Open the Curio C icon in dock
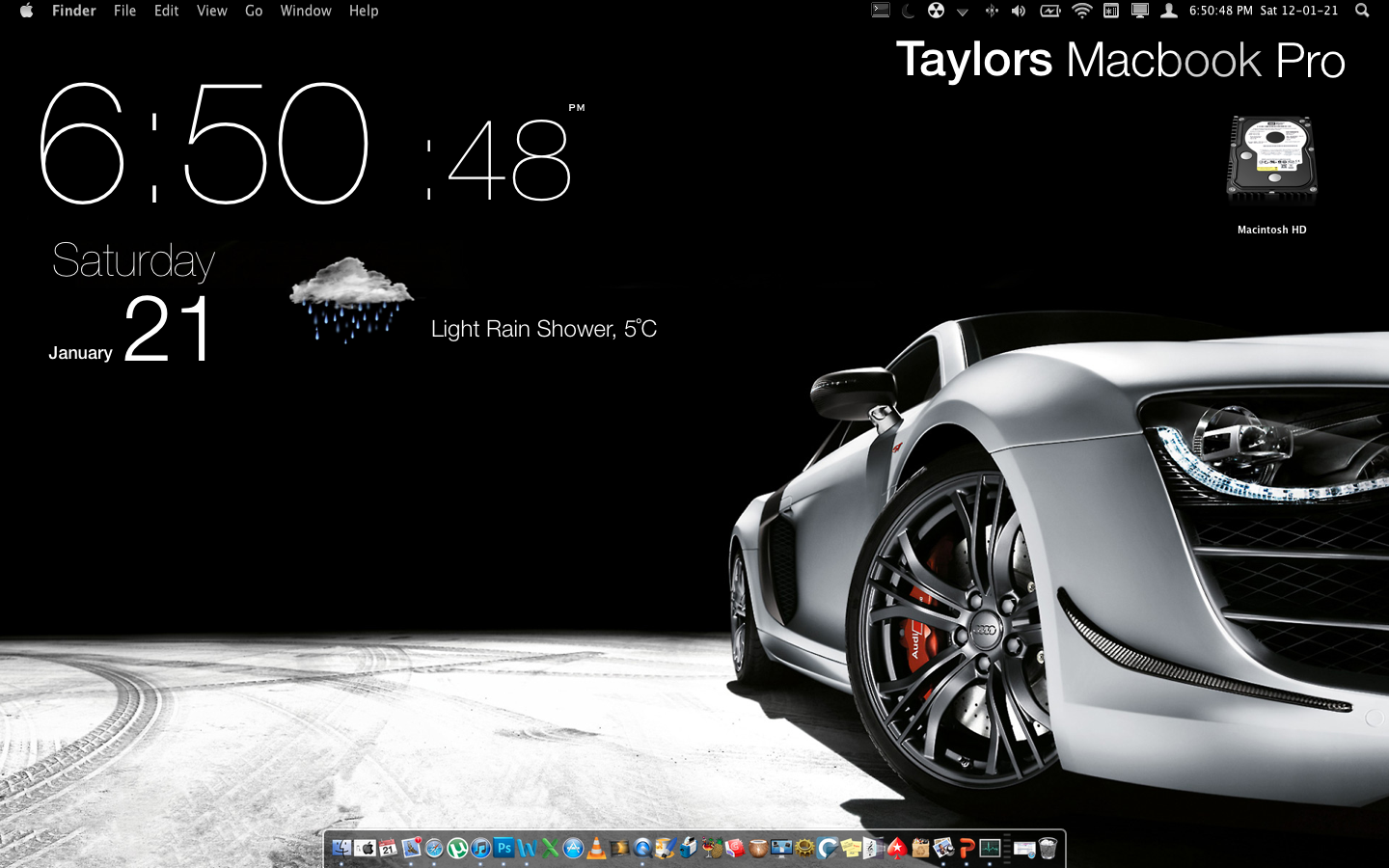The height and width of the screenshot is (868, 1389). pyautogui.click(x=828, y=848)
